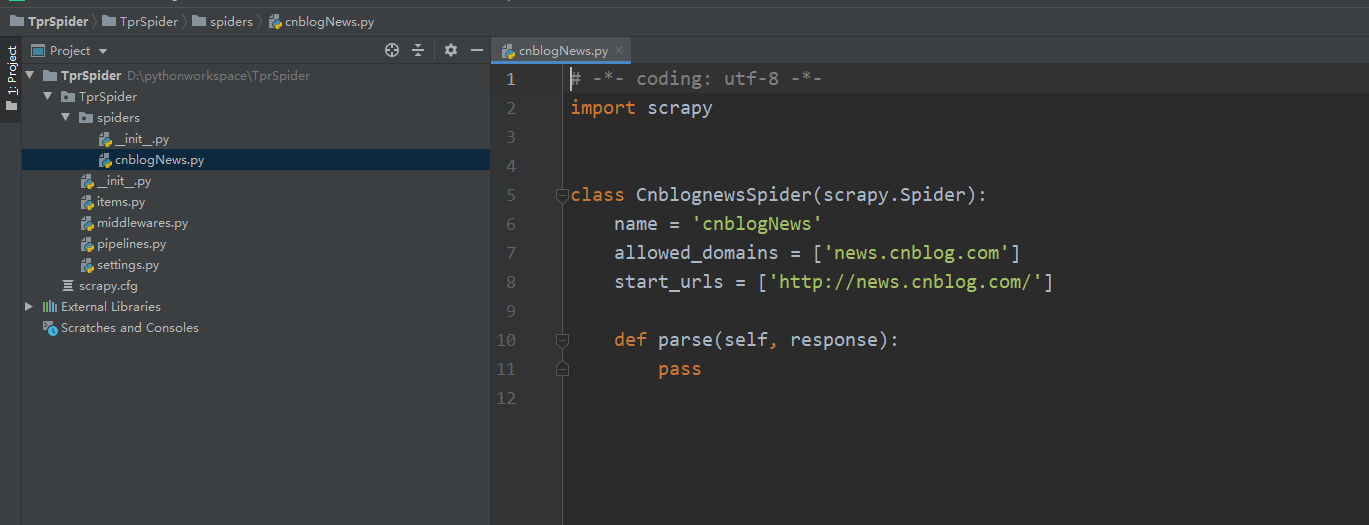Click the fold end marker at line 11
This screenshot has height=525, width=1369.
click(x=562, y=369)
